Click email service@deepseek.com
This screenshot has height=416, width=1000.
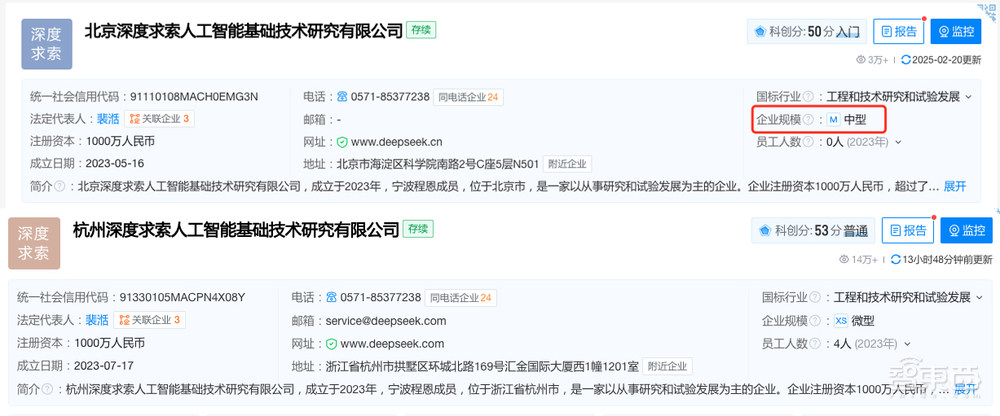click(x=386, y=321)
